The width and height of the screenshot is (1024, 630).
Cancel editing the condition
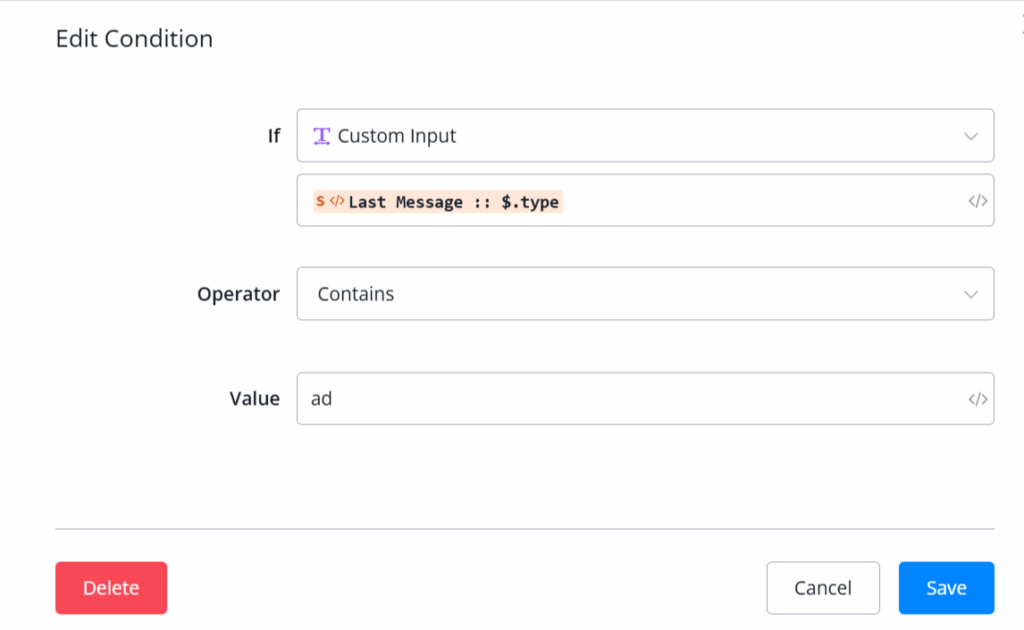coord(822,588)
